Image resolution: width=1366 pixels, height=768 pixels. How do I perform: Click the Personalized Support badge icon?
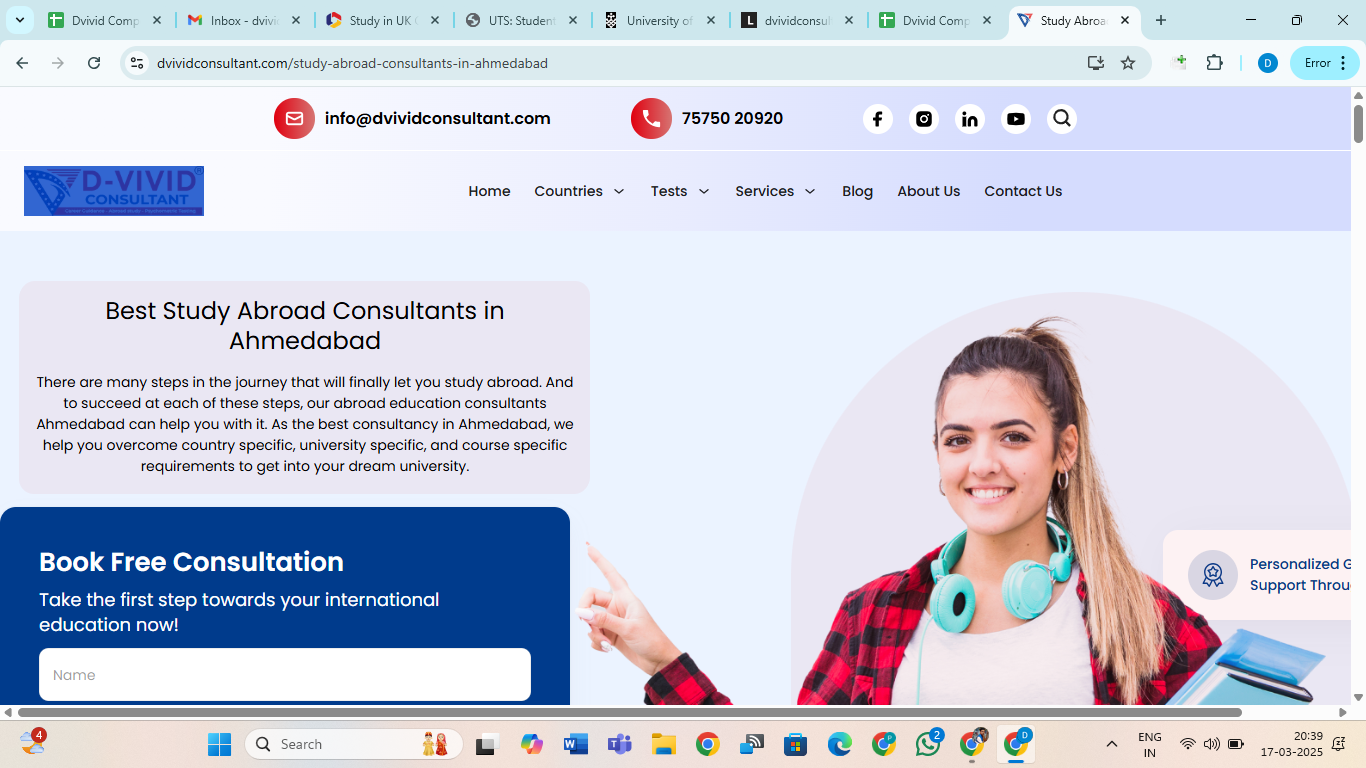pyautogui.click(x=1213, y=575)
